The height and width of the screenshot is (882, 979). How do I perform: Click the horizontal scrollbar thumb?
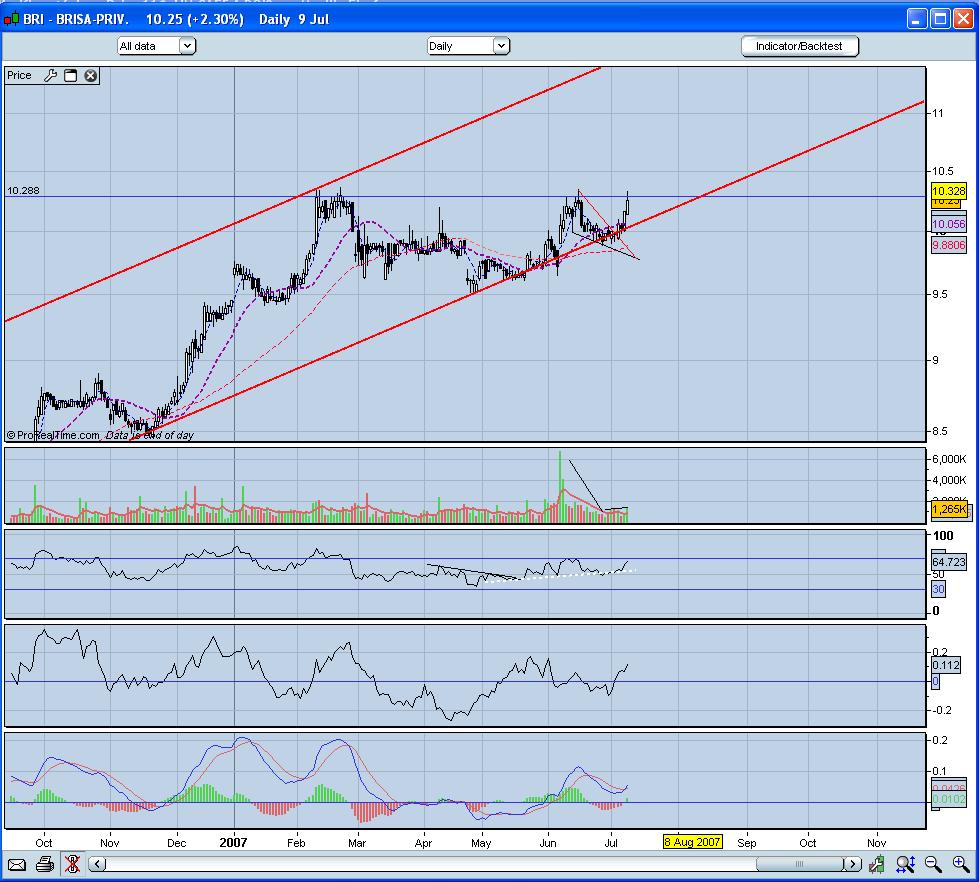799,865
